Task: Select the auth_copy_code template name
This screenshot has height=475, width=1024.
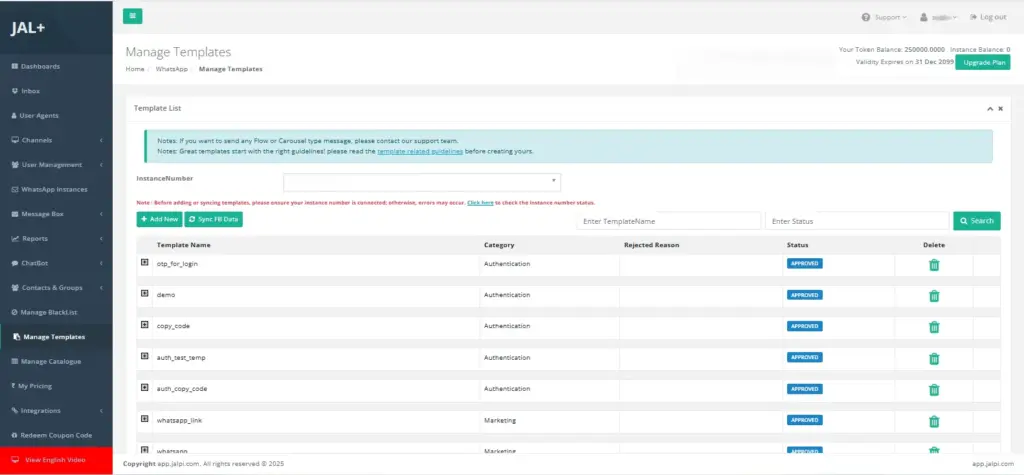Action: 182,389
